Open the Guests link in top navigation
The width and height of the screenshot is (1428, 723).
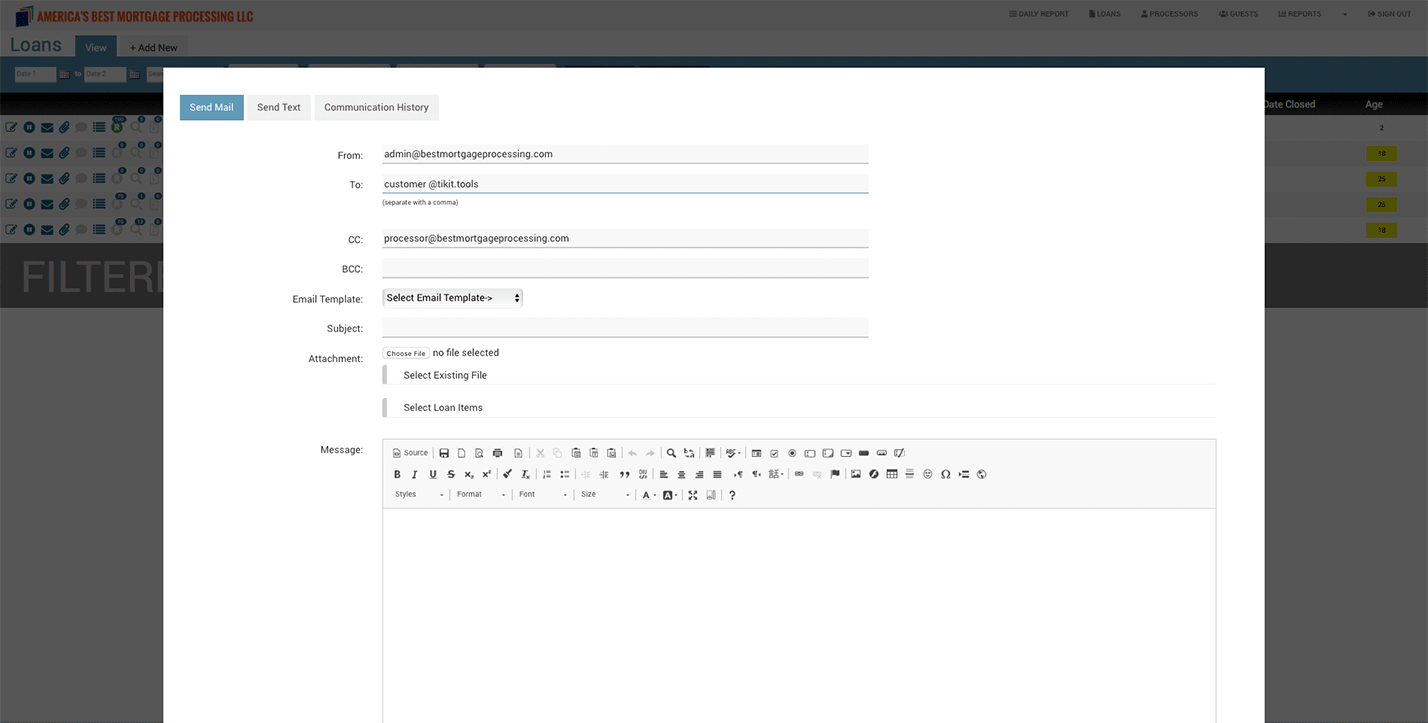pos(1238,14)
